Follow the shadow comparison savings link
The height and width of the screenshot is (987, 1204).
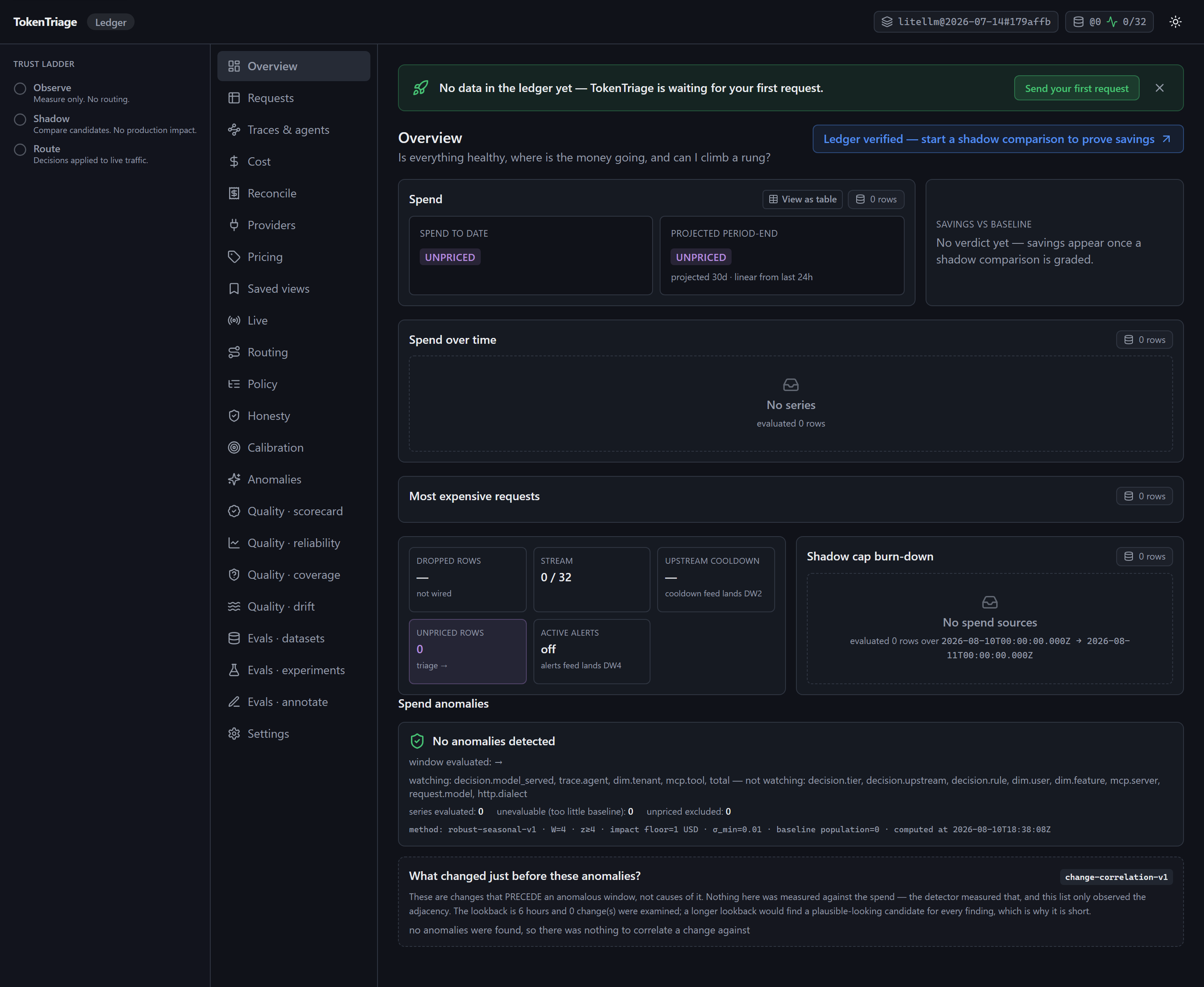coord(998,139)
